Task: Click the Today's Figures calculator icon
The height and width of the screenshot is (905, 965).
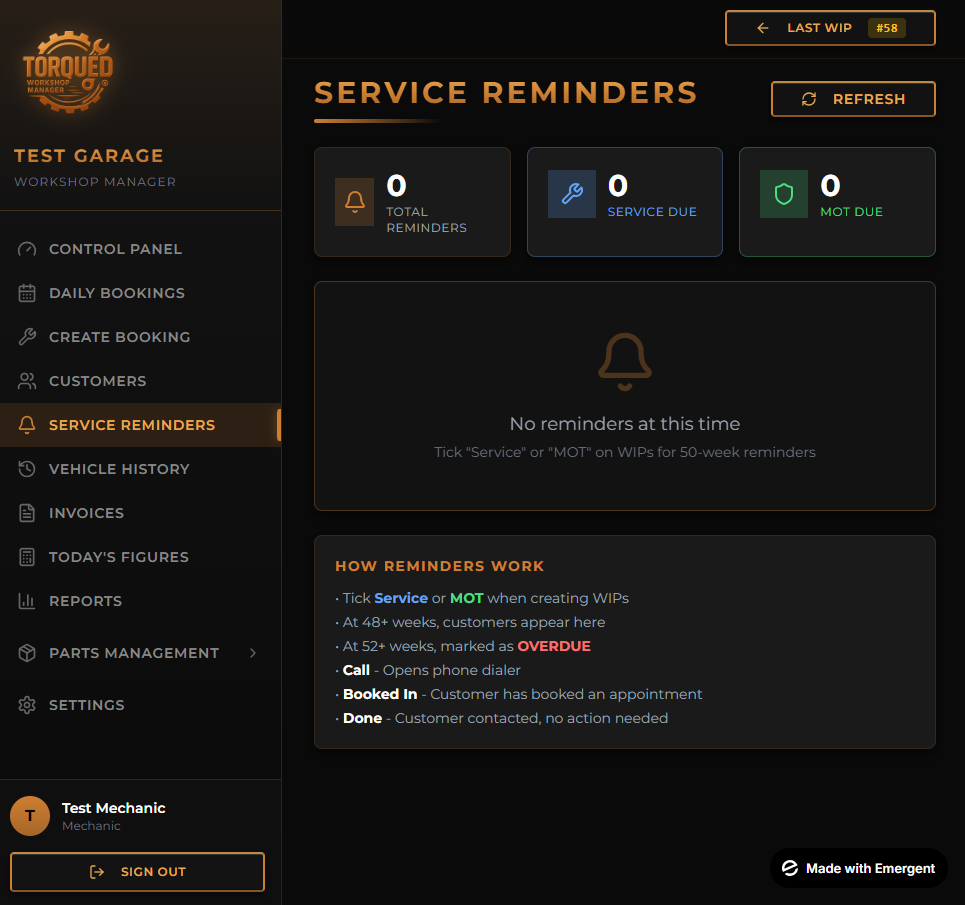Action: click(x=27, y=557)
